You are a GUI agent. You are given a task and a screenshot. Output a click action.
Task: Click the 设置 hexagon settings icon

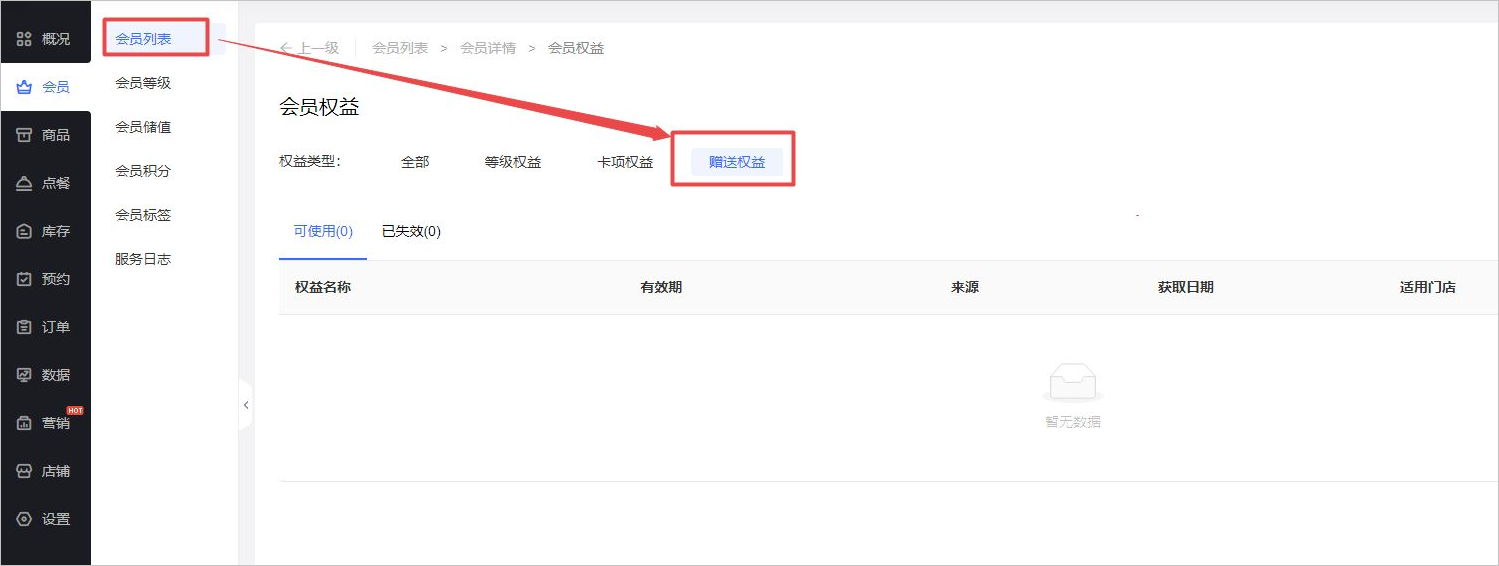pos(25,519)
